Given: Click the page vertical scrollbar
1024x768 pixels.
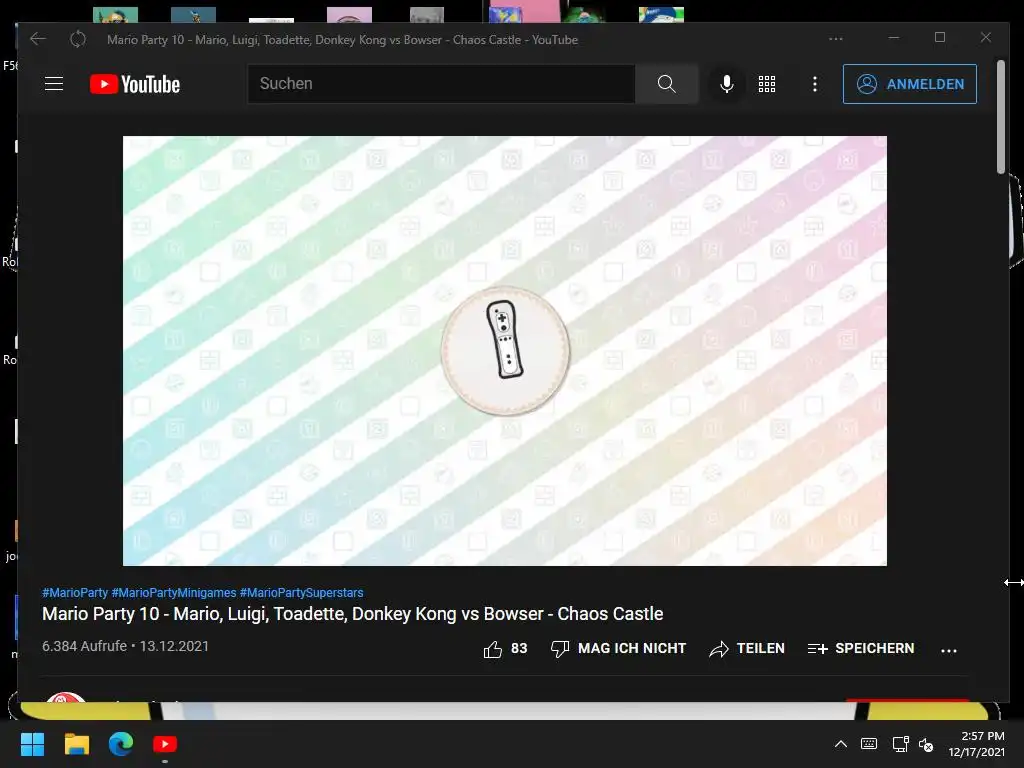Looking at the screenshot, I should (x=1000, y=118).
